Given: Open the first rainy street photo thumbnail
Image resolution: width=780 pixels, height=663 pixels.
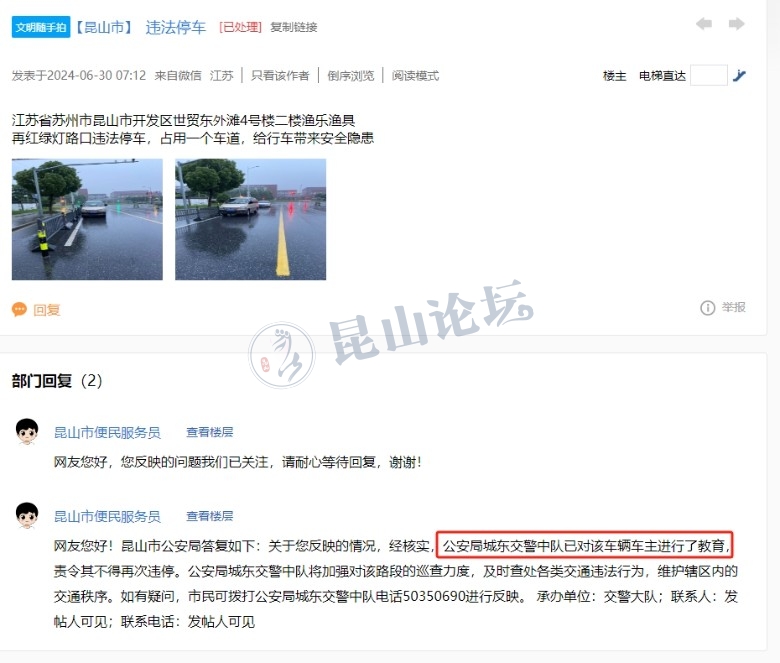Looking at the screenshot, I should [x=87, y=219].
